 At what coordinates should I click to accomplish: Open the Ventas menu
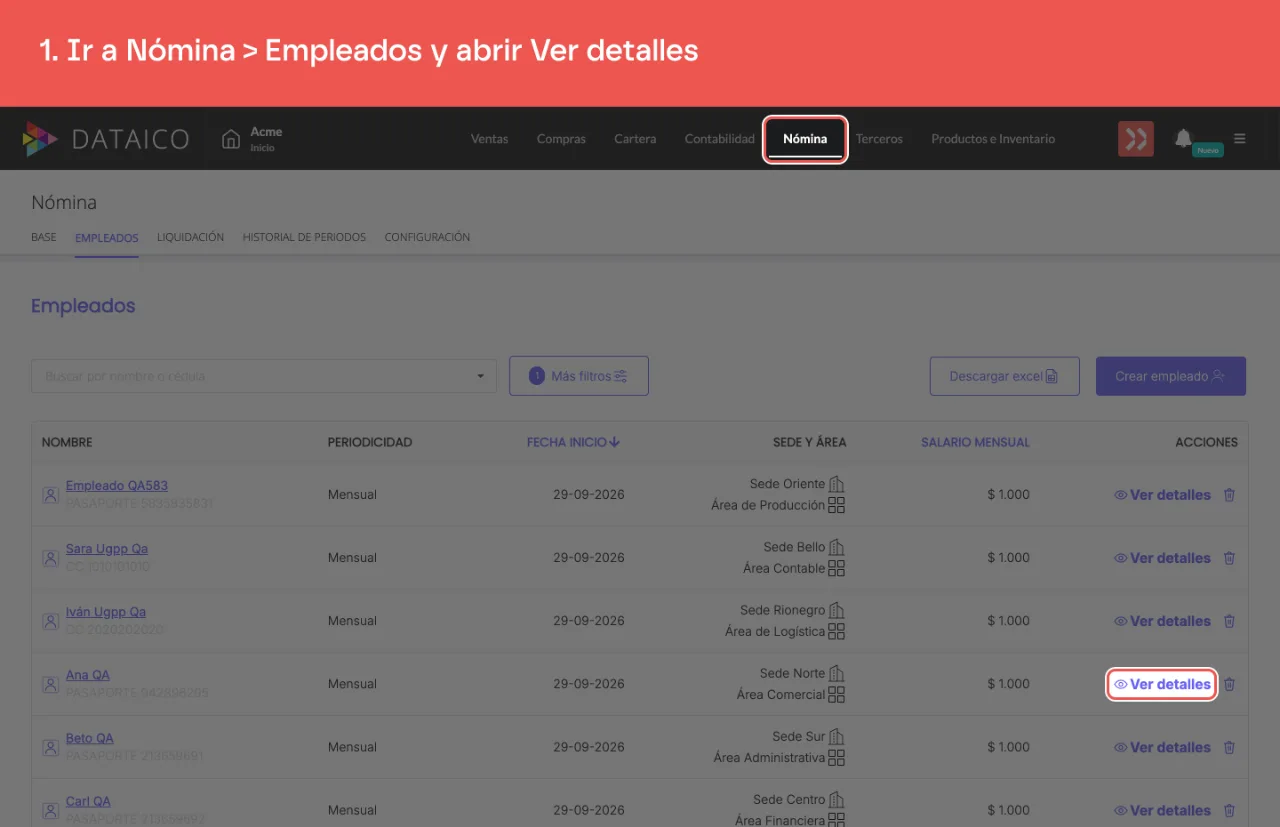coord(489,139)
